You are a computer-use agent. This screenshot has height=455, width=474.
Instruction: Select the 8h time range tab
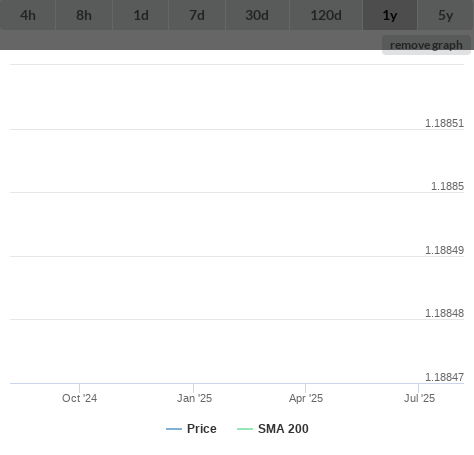(84, 15)
